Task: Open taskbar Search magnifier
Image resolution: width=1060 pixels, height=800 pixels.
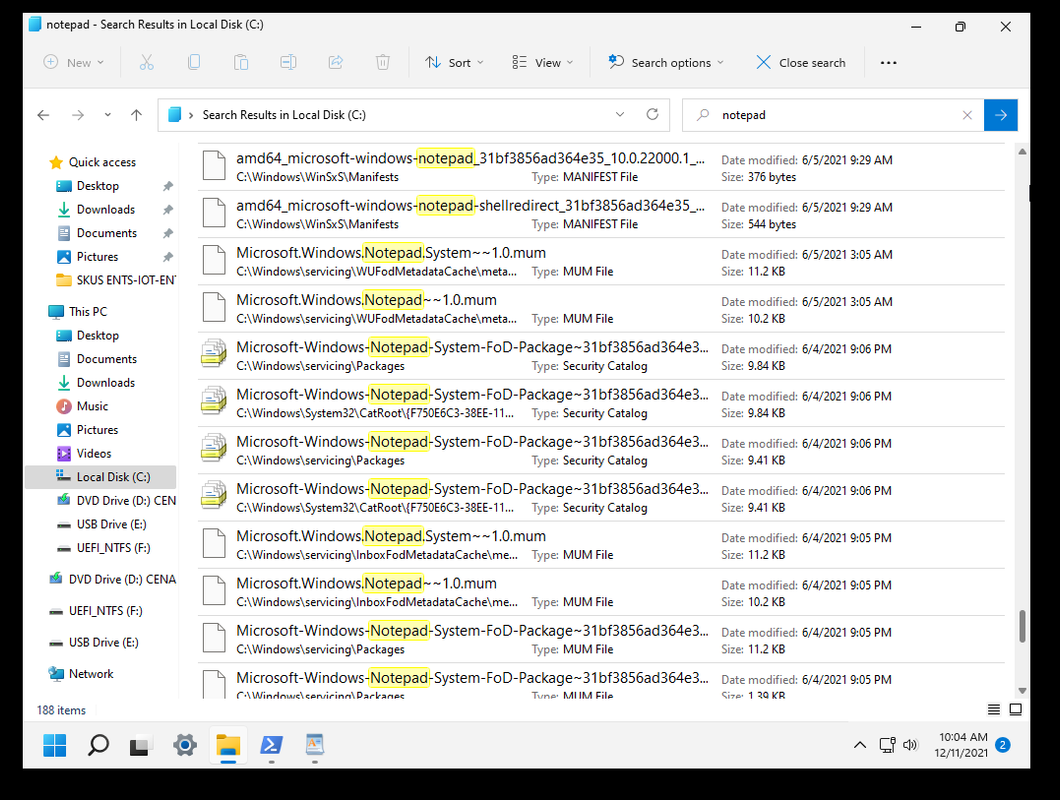Action: tap(99, 745)
